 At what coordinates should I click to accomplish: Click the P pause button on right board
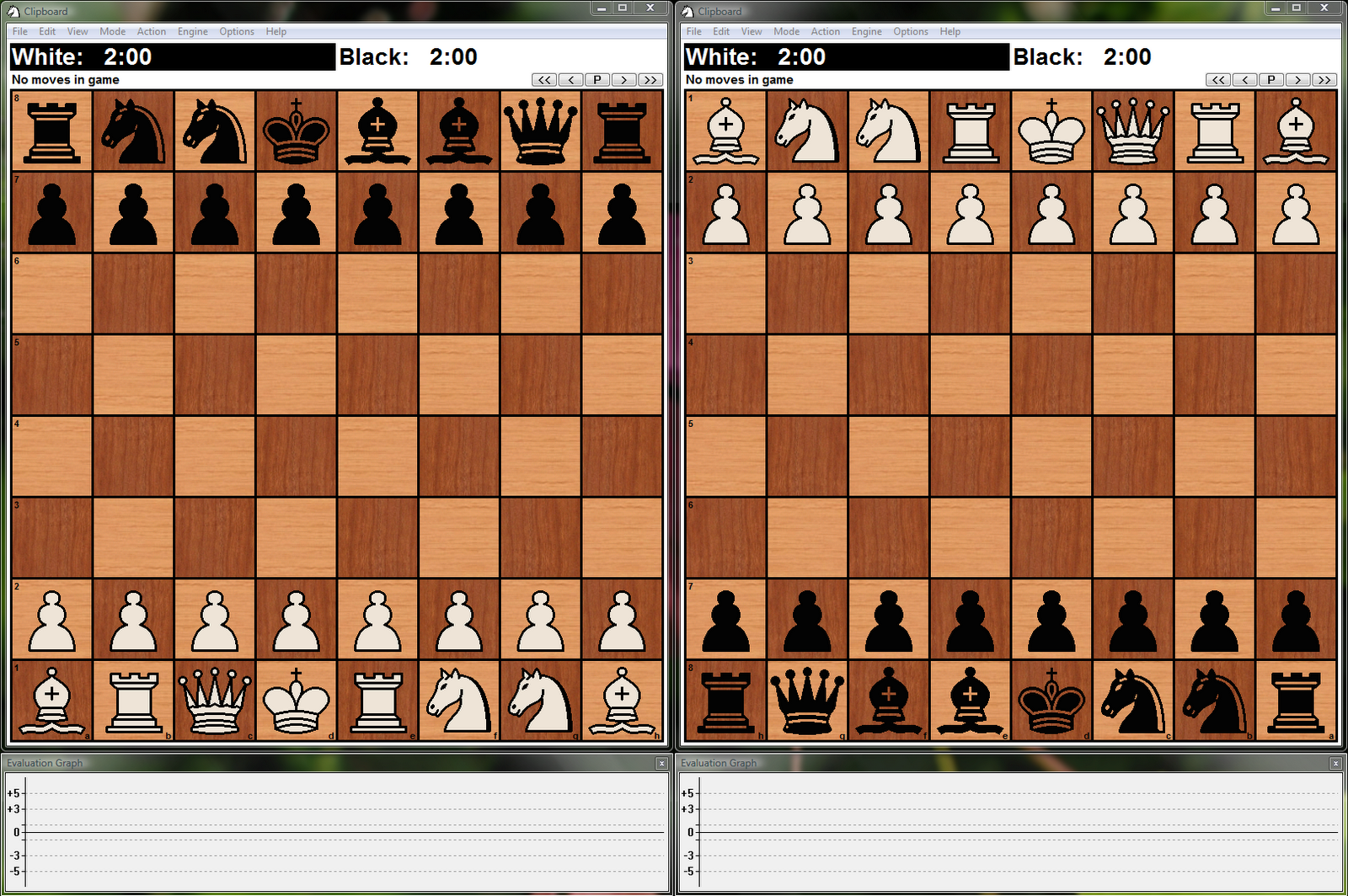point(1270,79)
